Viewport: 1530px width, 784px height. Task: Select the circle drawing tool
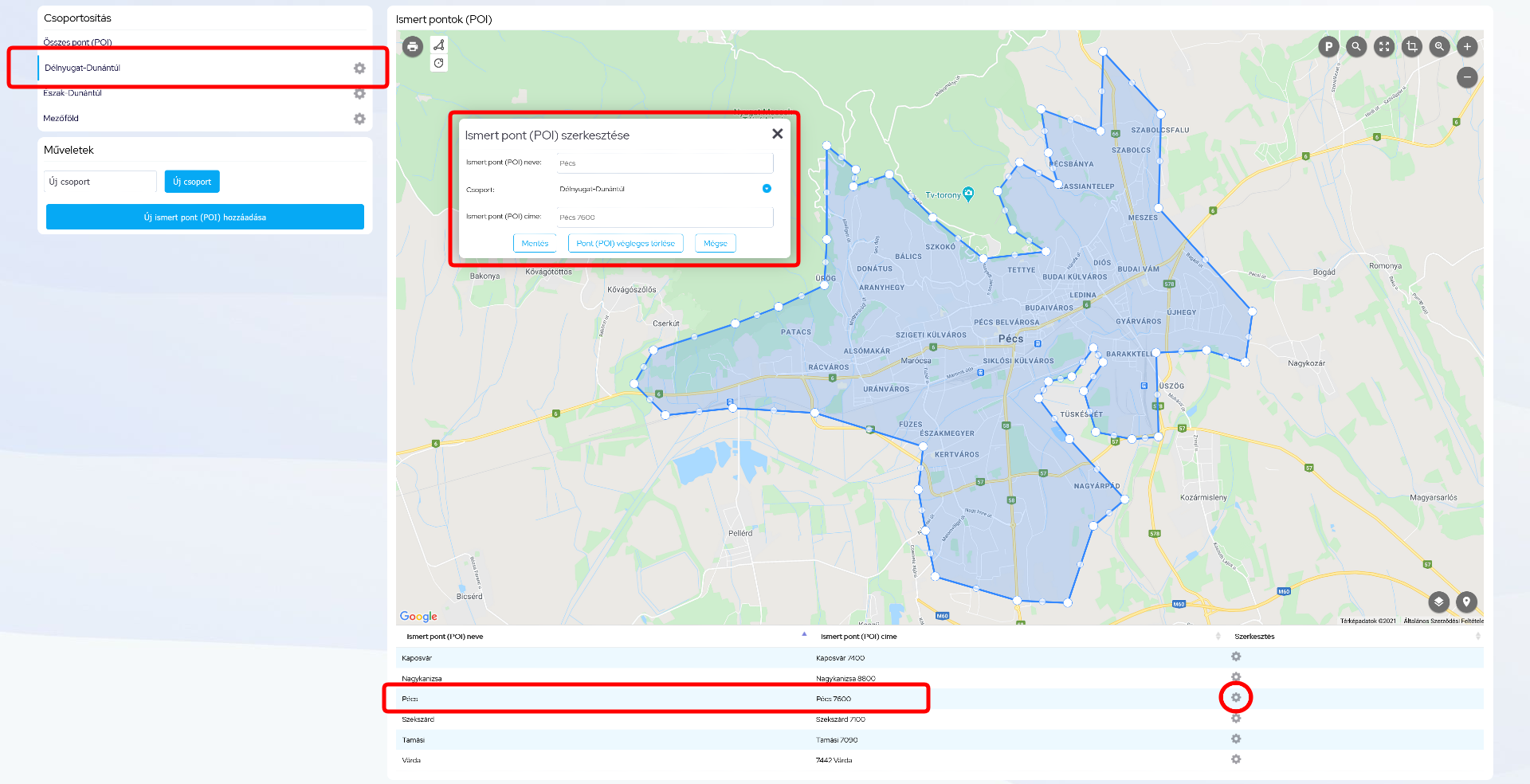(x=439, y=63)
